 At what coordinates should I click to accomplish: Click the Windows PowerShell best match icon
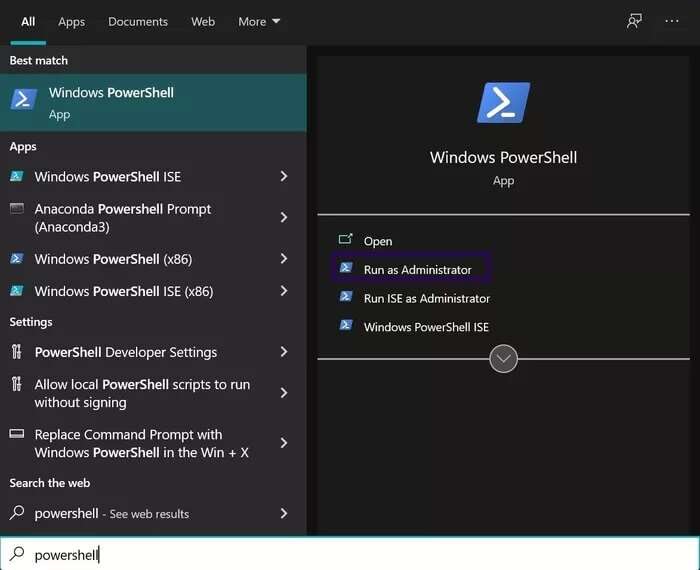click(x=23, y=100)
